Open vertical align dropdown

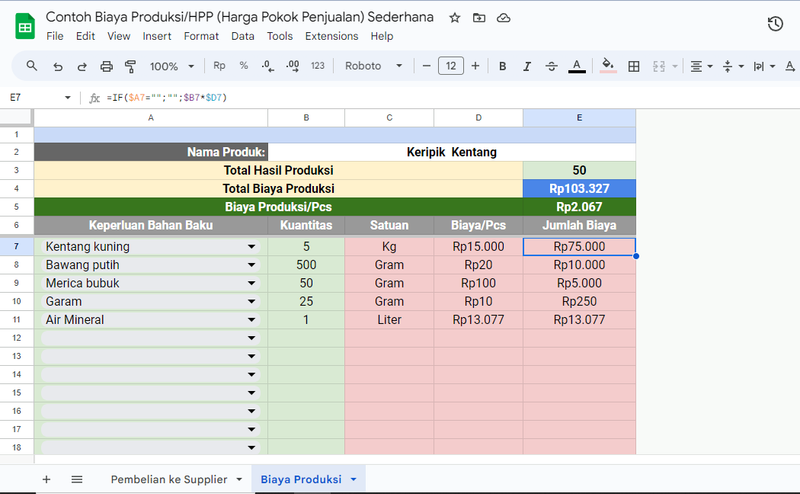pos(733,66)
